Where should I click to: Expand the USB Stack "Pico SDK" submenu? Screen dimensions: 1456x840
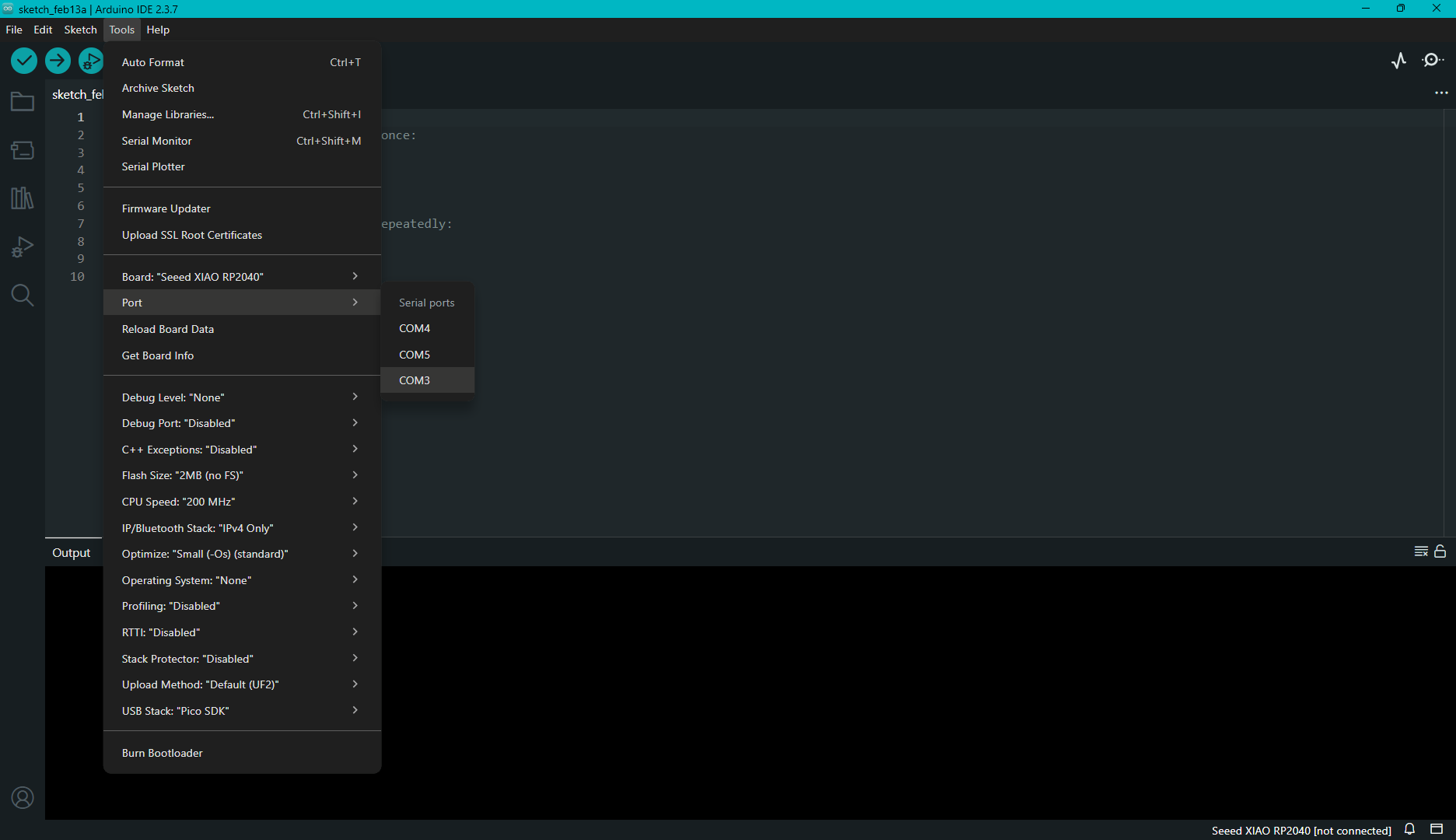pos(242,711)
